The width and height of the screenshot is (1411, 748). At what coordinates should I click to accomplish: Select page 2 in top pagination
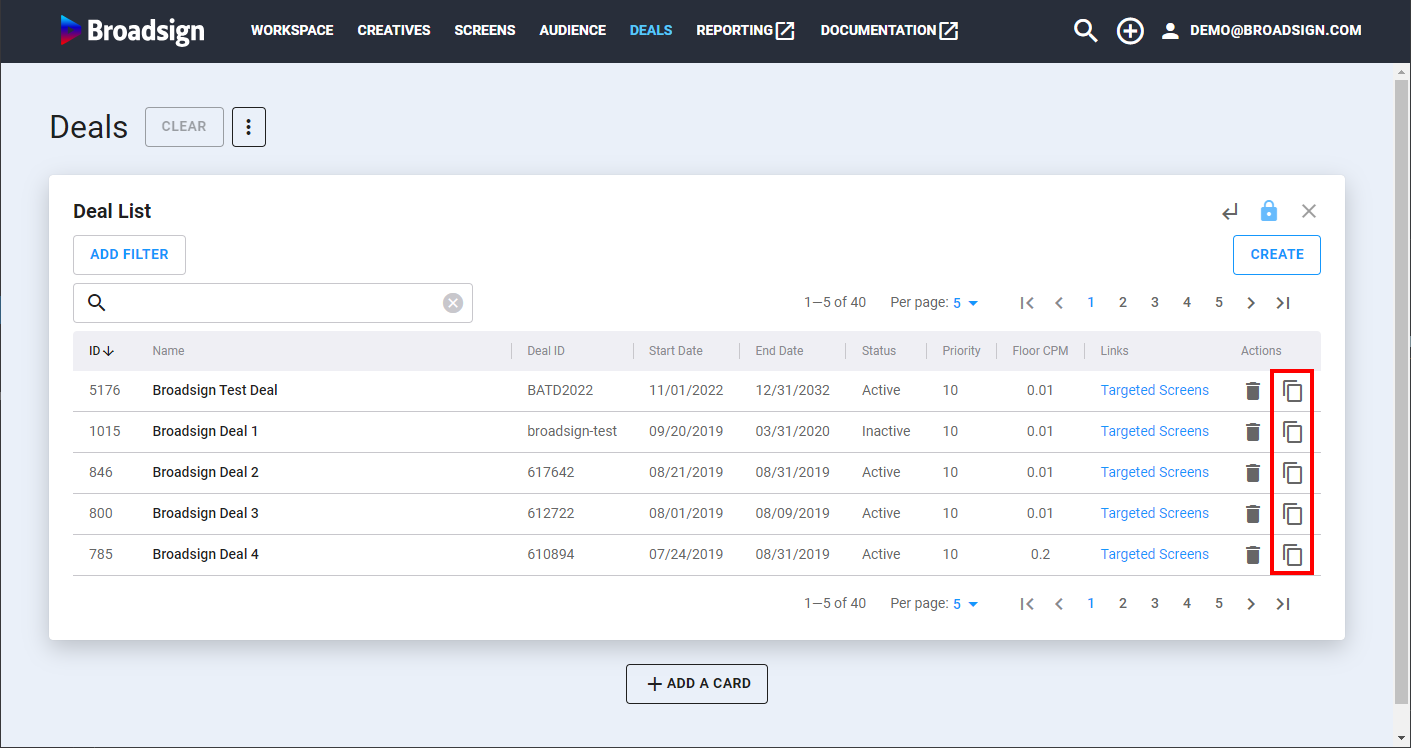(x=1123, y=303)
